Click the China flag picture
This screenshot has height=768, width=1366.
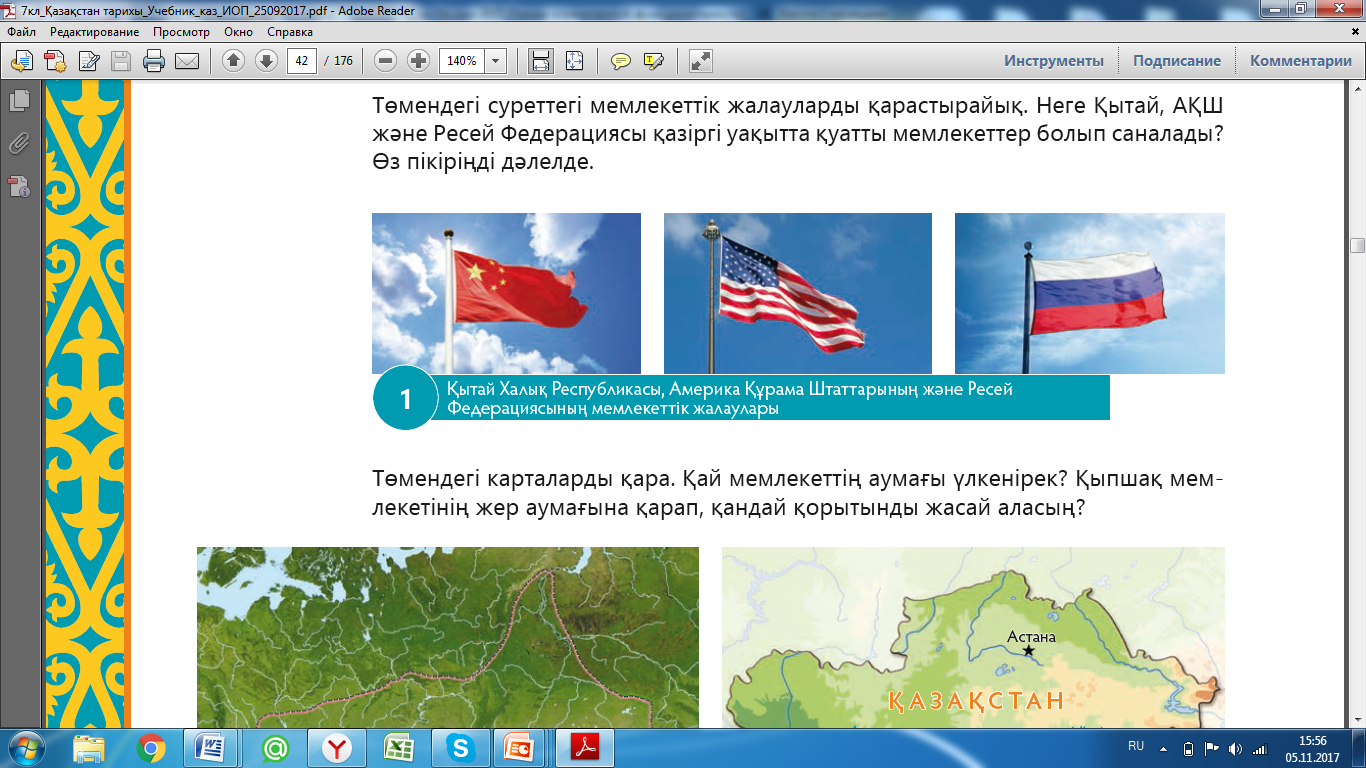click(506, 293)
